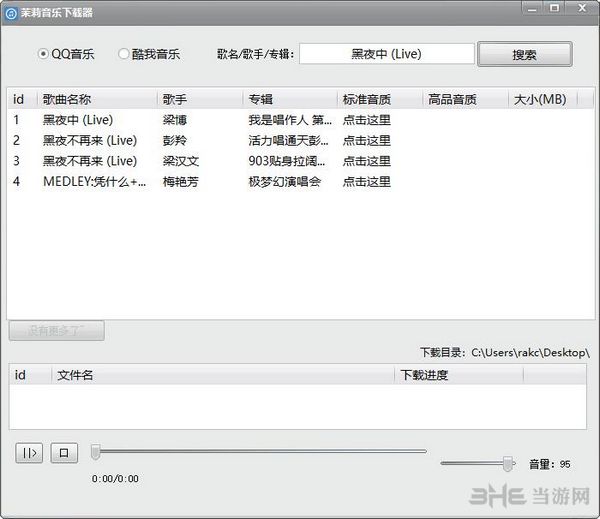Click the 歌曲名称 column header

(97, 100)
